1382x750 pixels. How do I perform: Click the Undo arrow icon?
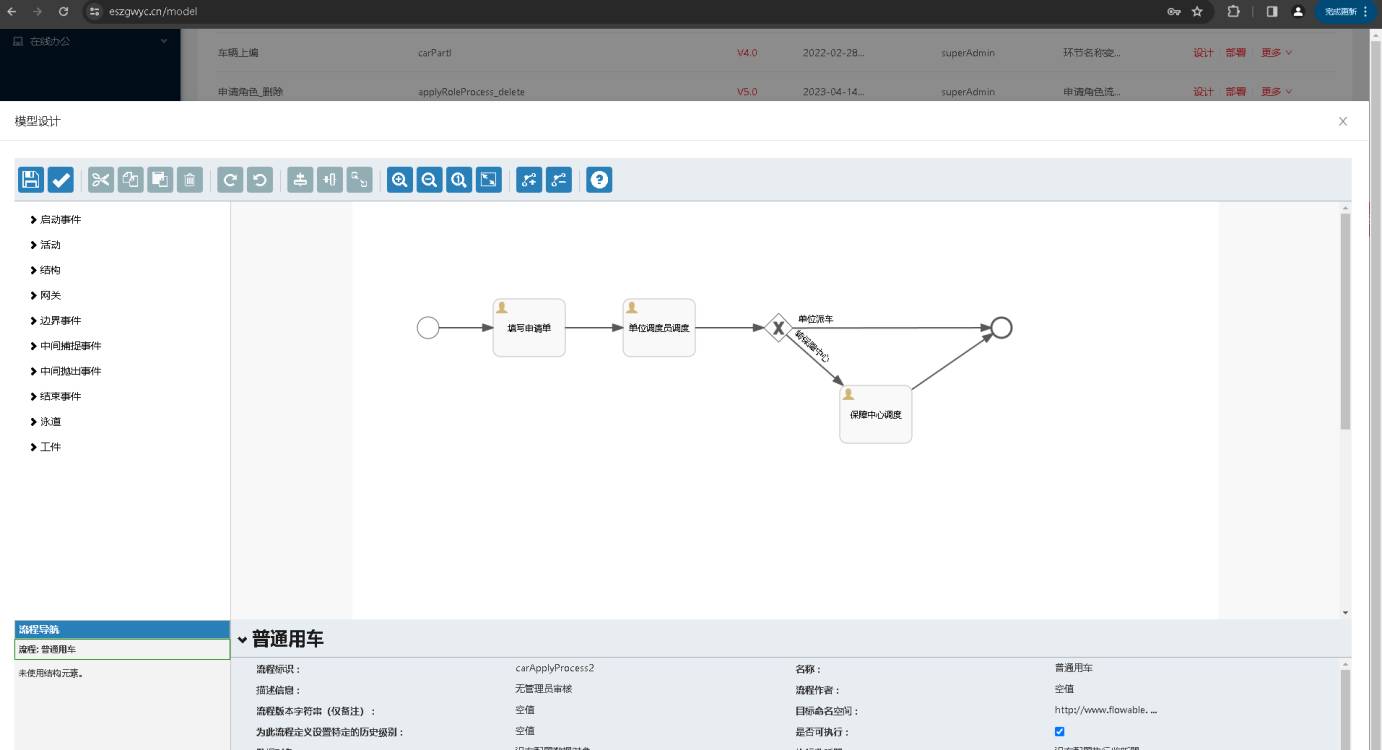(260, 180)
